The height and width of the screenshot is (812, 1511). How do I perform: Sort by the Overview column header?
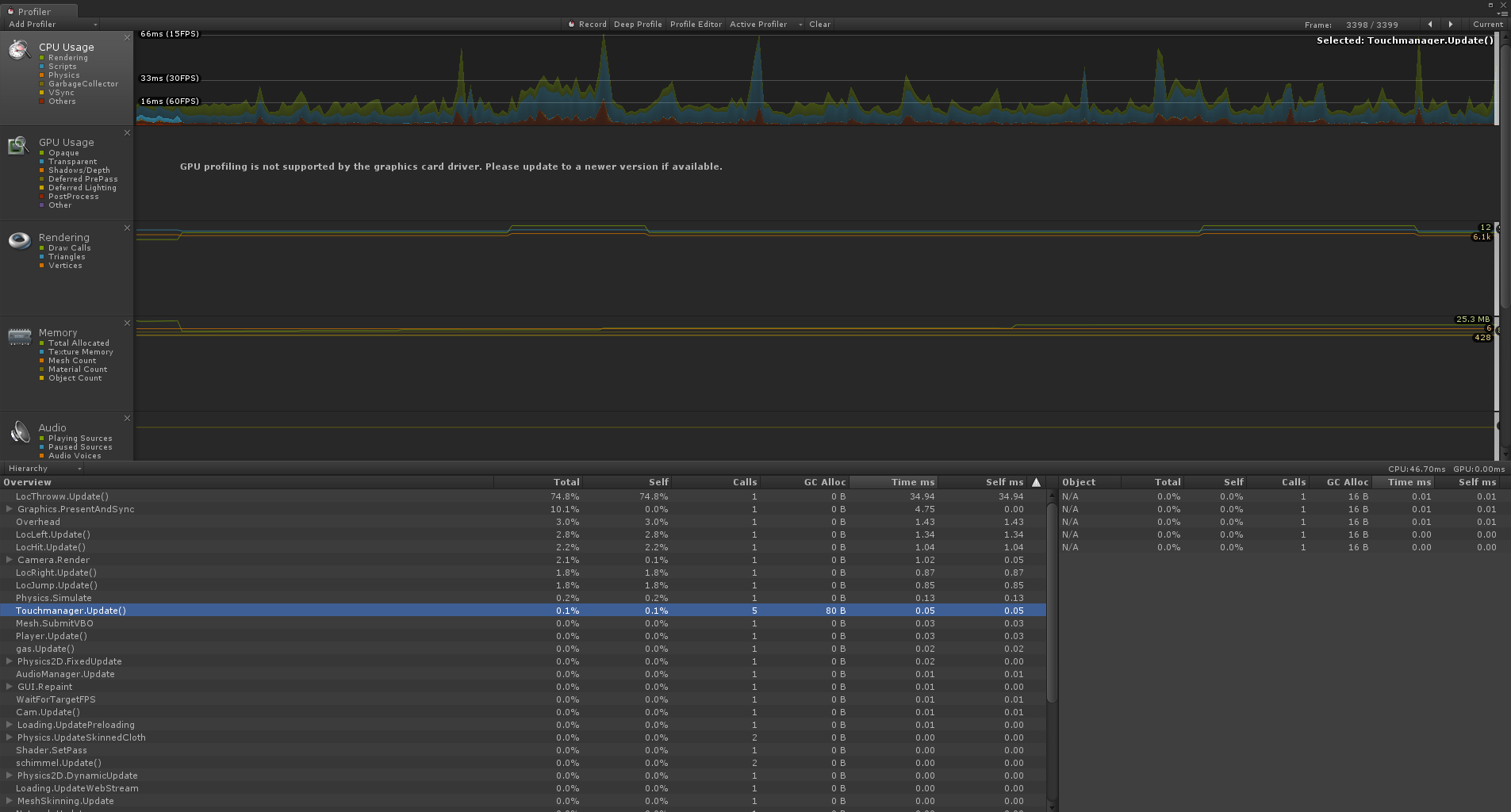coord(247,482)
